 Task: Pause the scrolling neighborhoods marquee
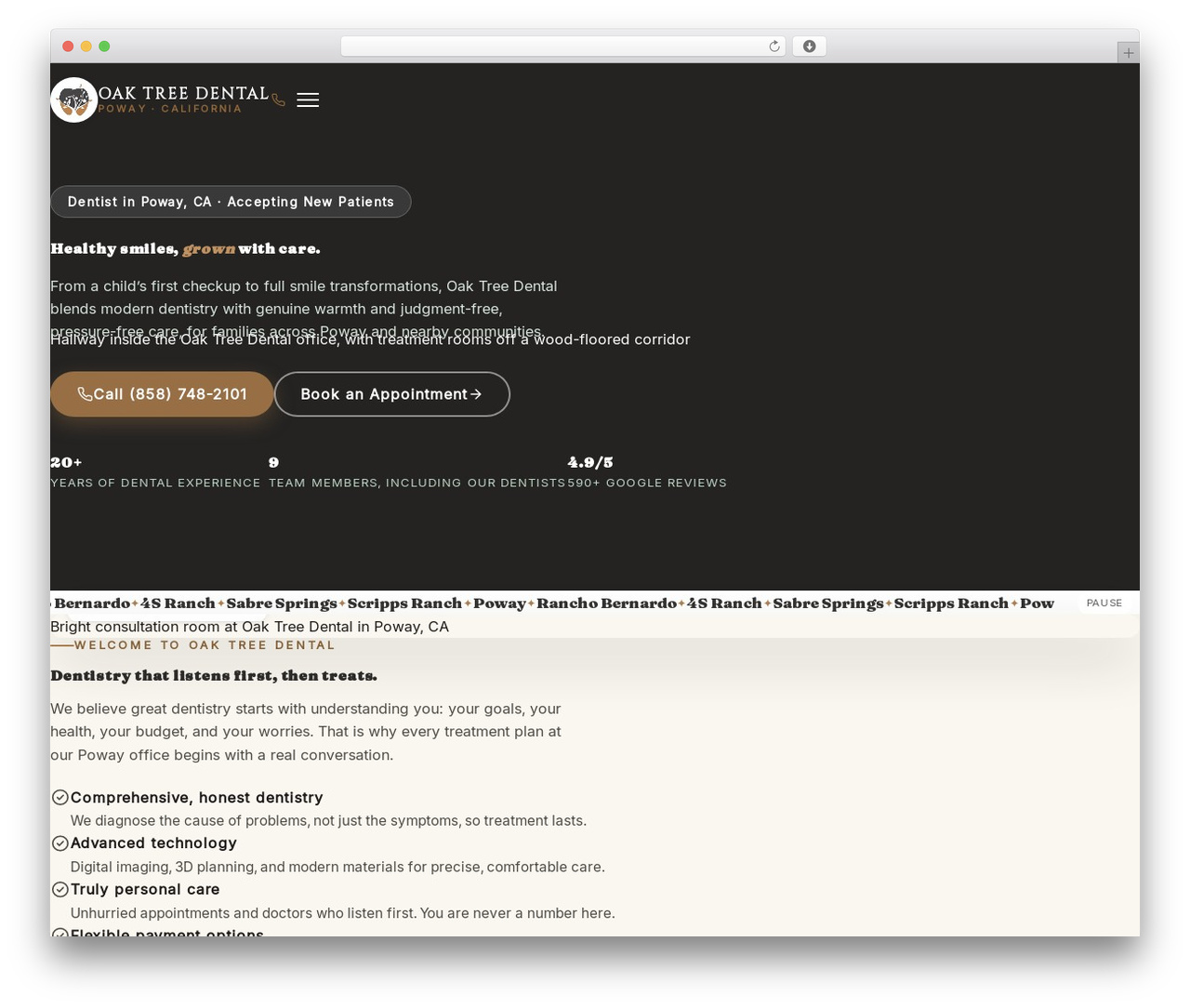pos(1104,603)
